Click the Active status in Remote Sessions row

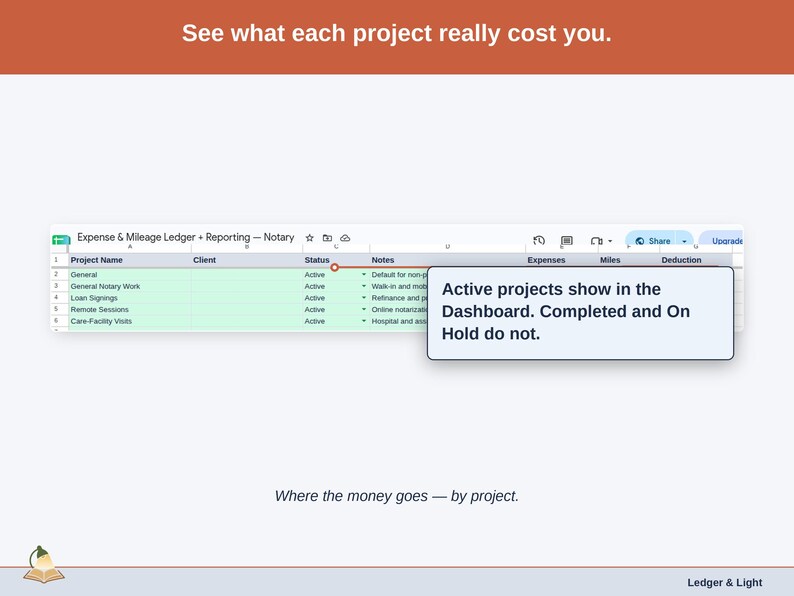pyautogui.click(x=314, y=309)
